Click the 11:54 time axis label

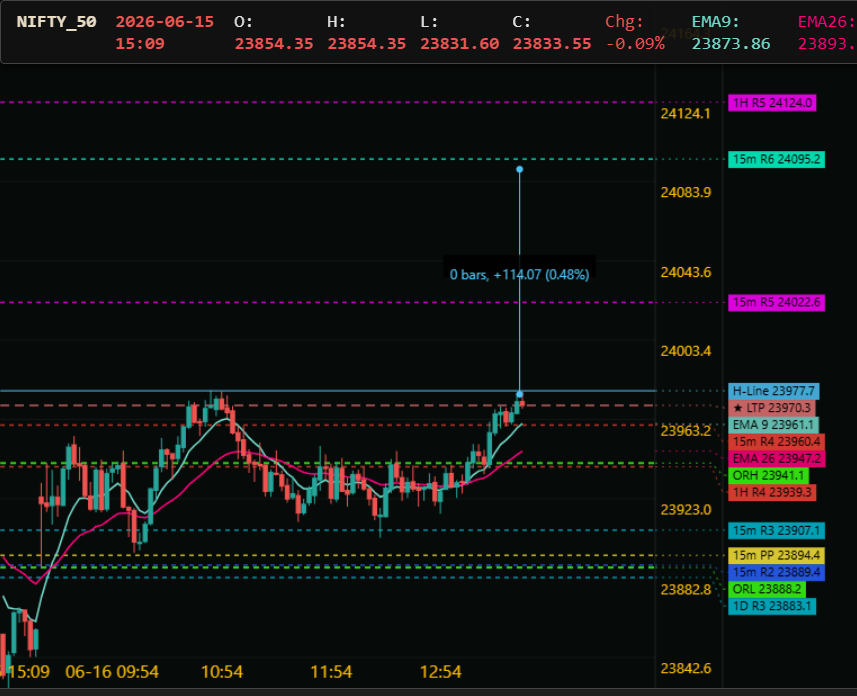tap(331, 671)
